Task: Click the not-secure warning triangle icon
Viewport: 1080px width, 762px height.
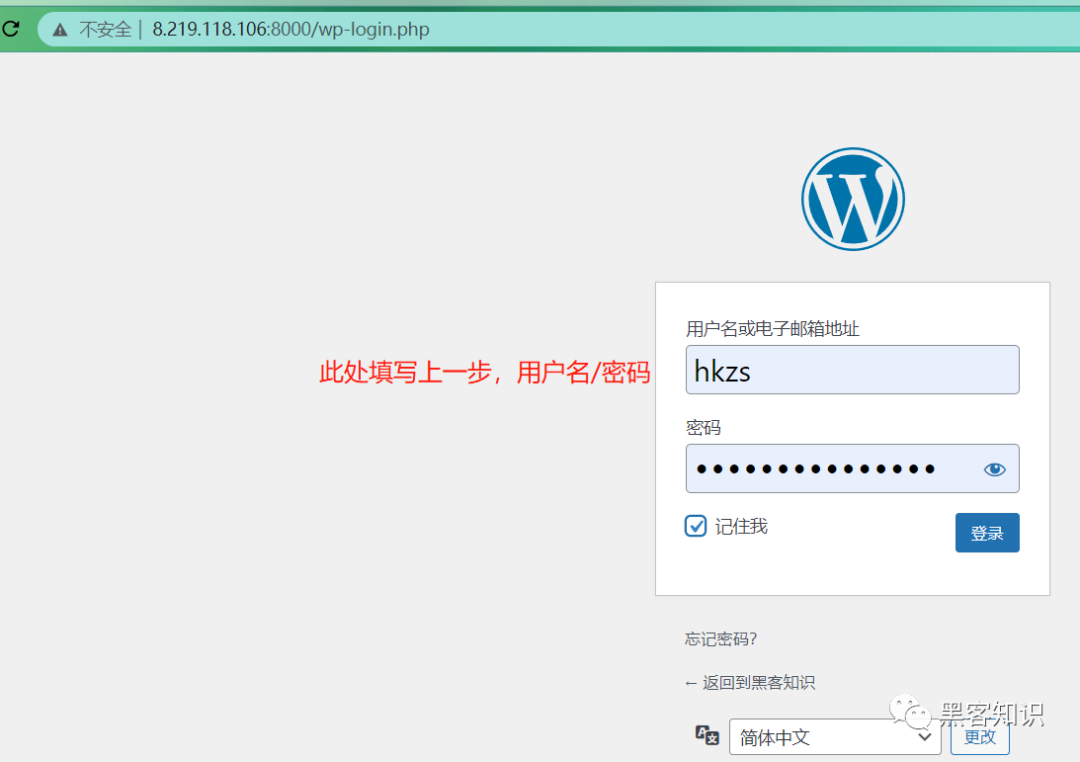Action: (x=61, y=30)
